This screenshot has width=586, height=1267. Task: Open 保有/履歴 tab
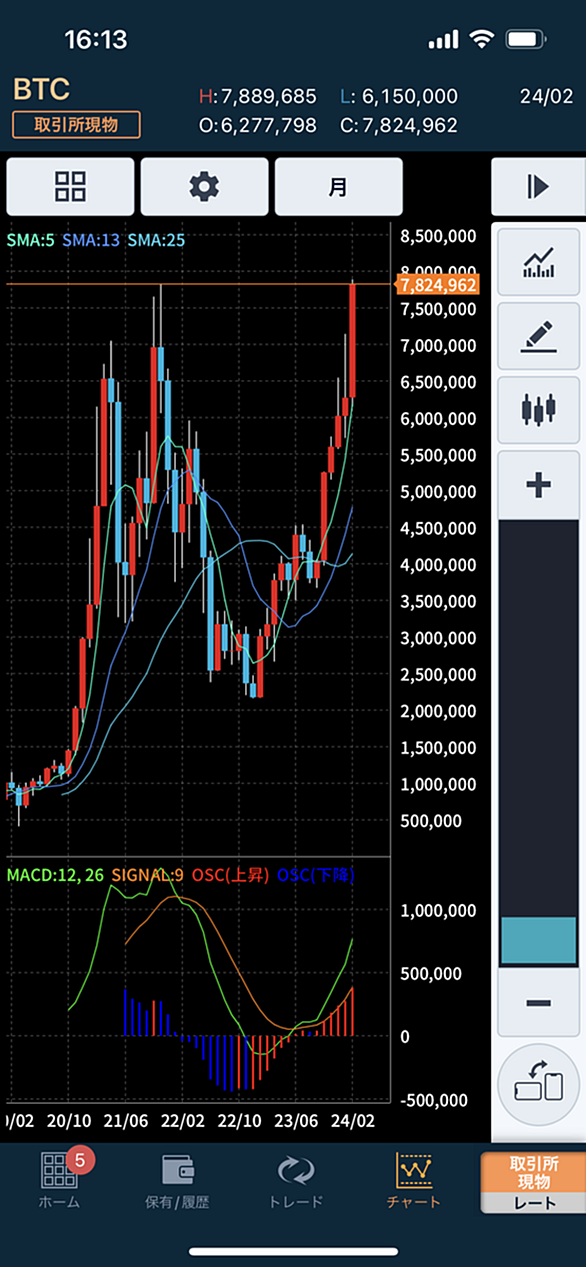[x=177, y=1180]
